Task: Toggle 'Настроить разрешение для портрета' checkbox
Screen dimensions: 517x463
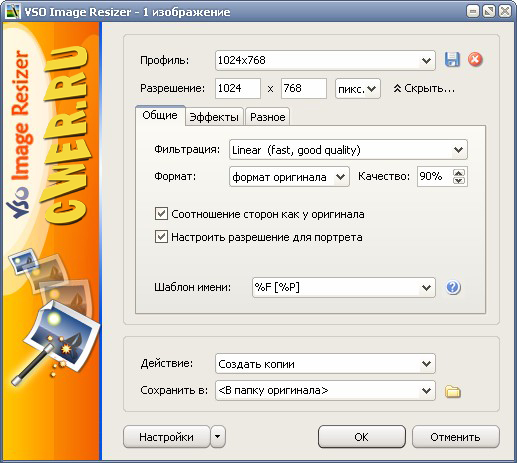Action: pyautogui.click(x=161, y=237)
